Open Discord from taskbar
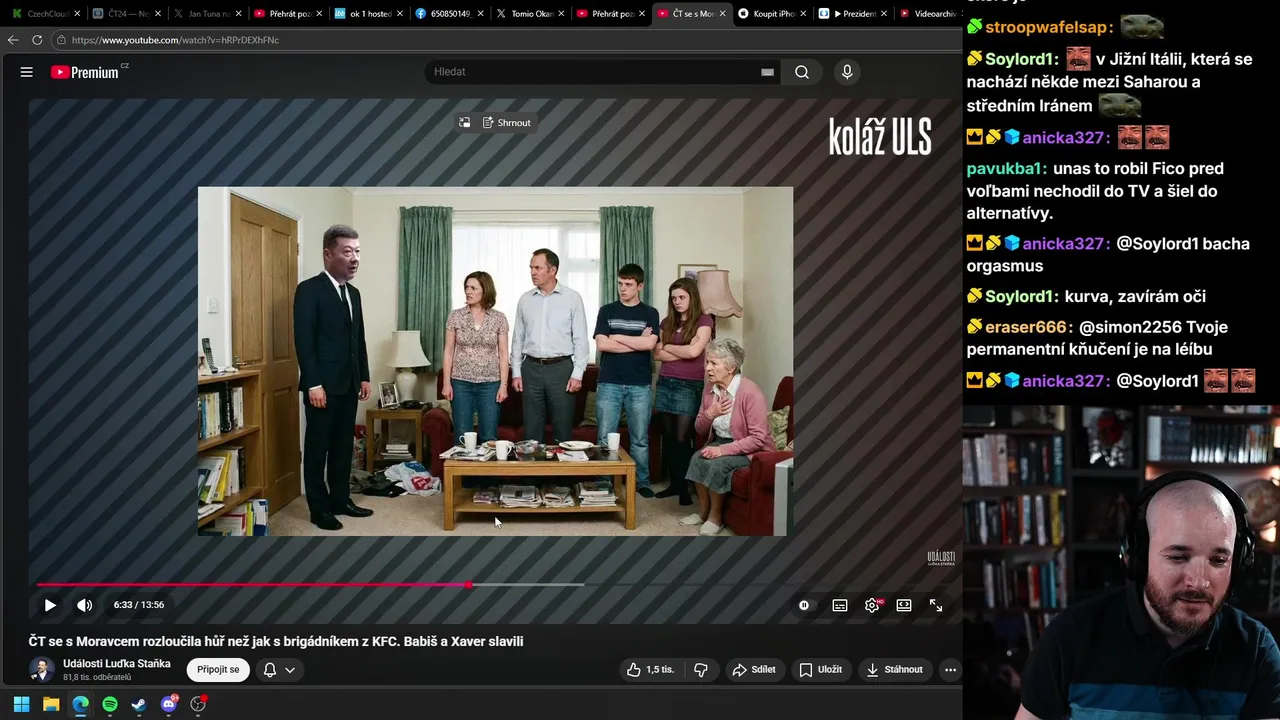Viewport: 1280px width, 720px height. pyautogui.click(x=169, y=704)
